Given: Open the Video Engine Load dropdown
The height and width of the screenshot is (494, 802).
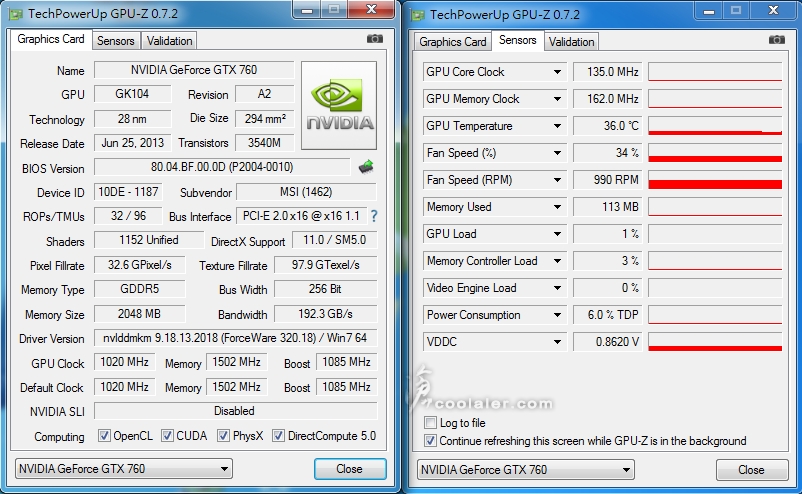Looking at the screenshot, I should (x=558, y=288).
